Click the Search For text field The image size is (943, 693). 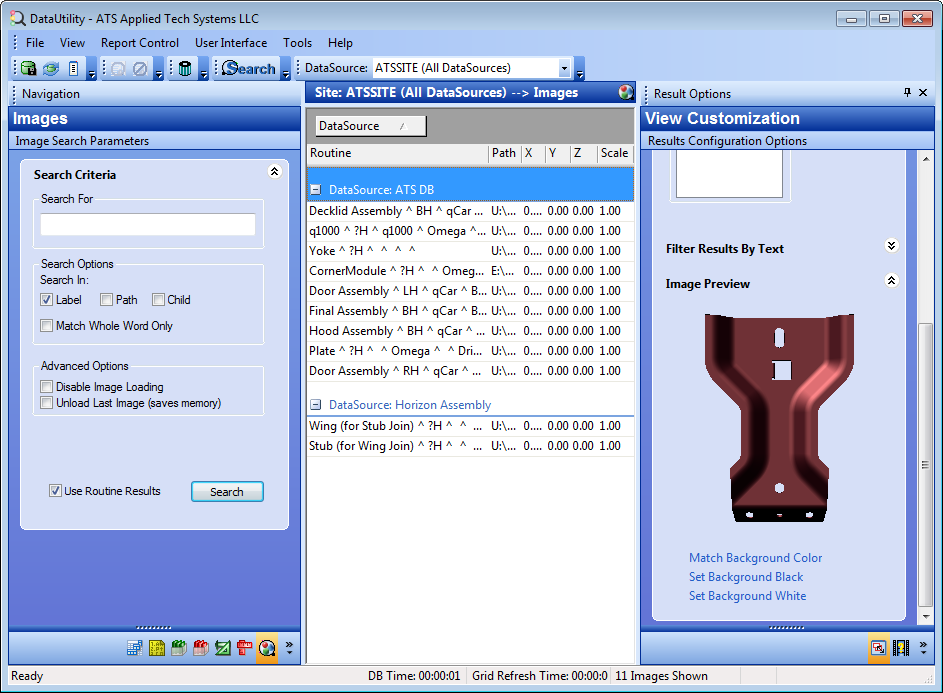coord(148,225)
